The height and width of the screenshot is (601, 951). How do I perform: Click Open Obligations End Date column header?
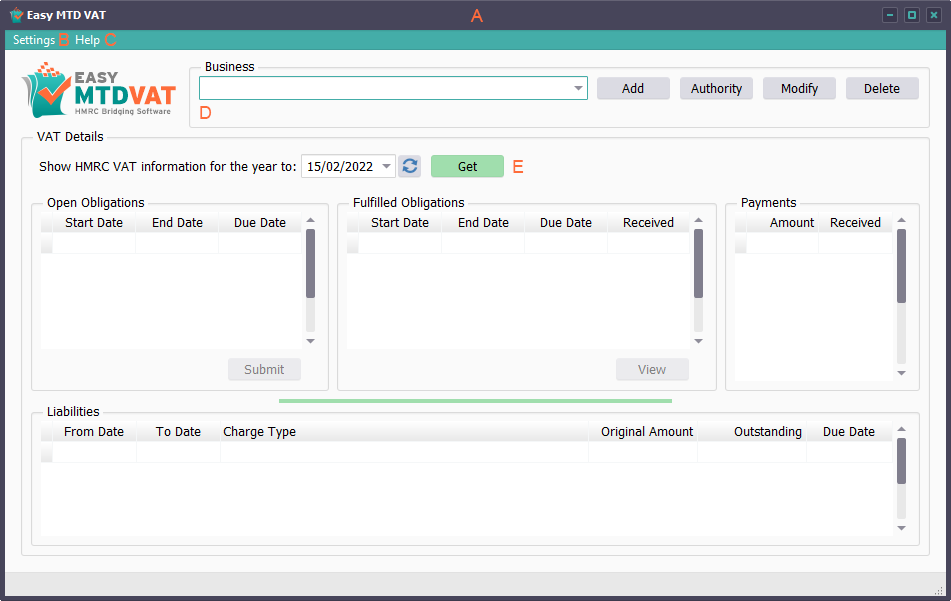click(x=177, y=223)
